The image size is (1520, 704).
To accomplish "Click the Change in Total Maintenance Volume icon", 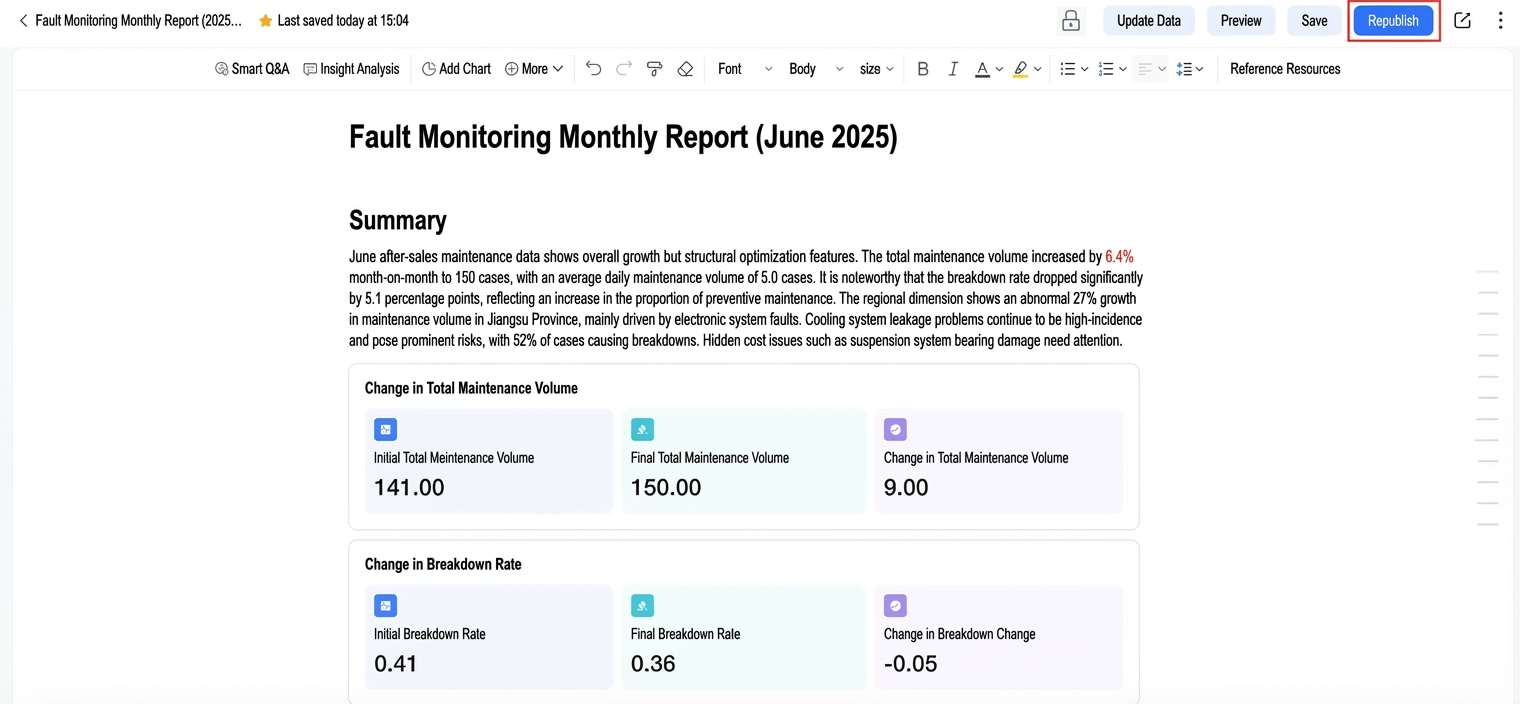I will pos(895,430).
